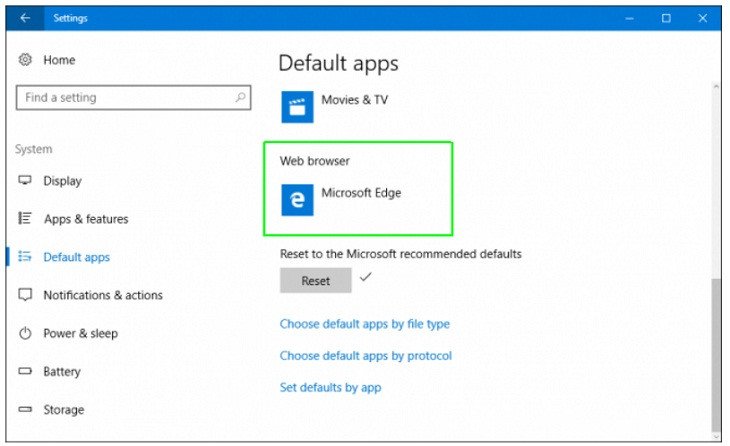Open Apps & features settings
Viewport: 730px width, 446px height.
(86, 219)
